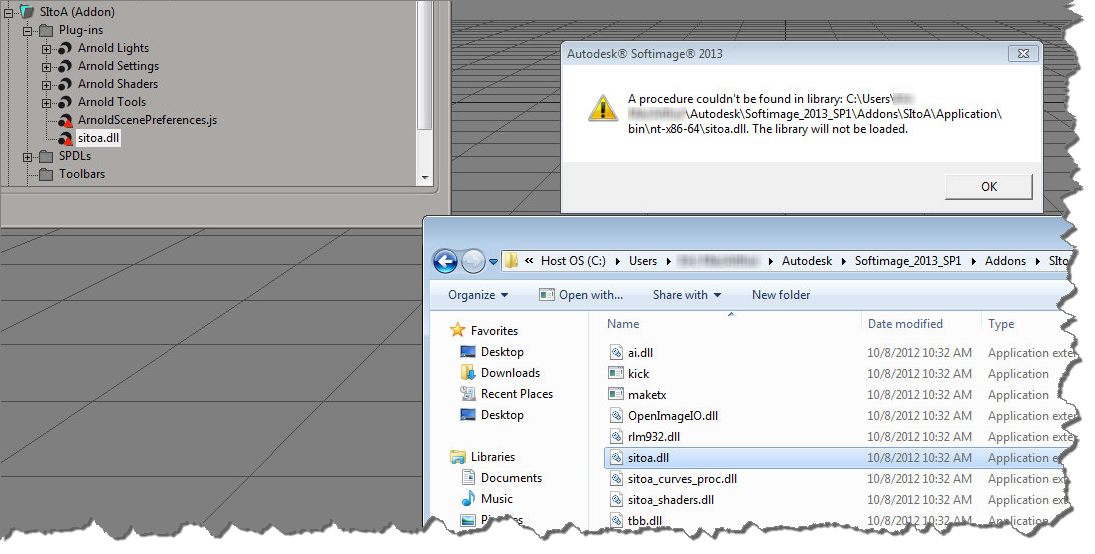The width and height of the screenshot is (1095, 554).
Task: Expand the SPDLs folder node
Action: 27,157
